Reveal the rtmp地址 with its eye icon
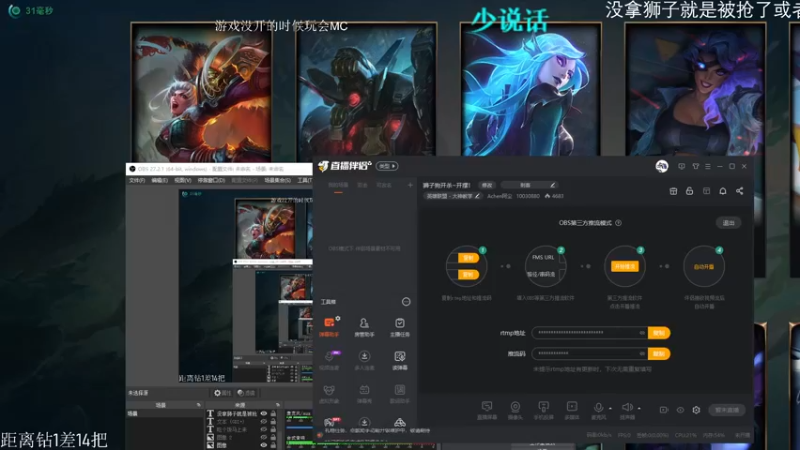The height and width of the screenshot is (450, 800). coord(642,333)
